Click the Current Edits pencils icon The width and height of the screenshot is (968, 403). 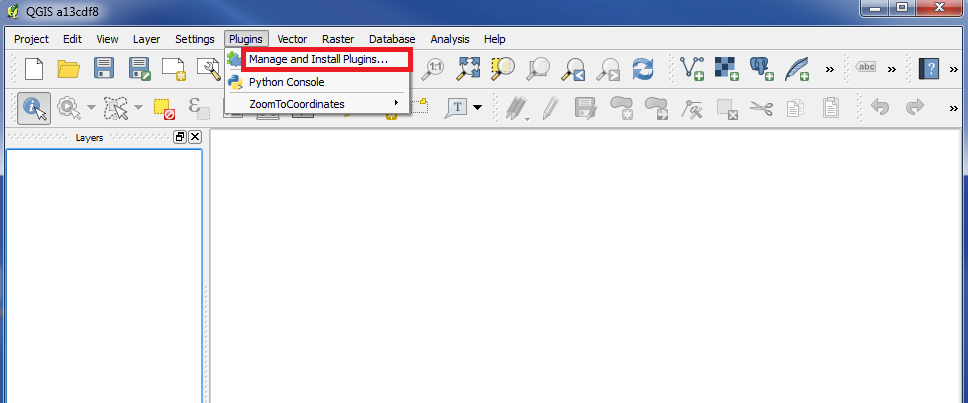pos(515,108)
